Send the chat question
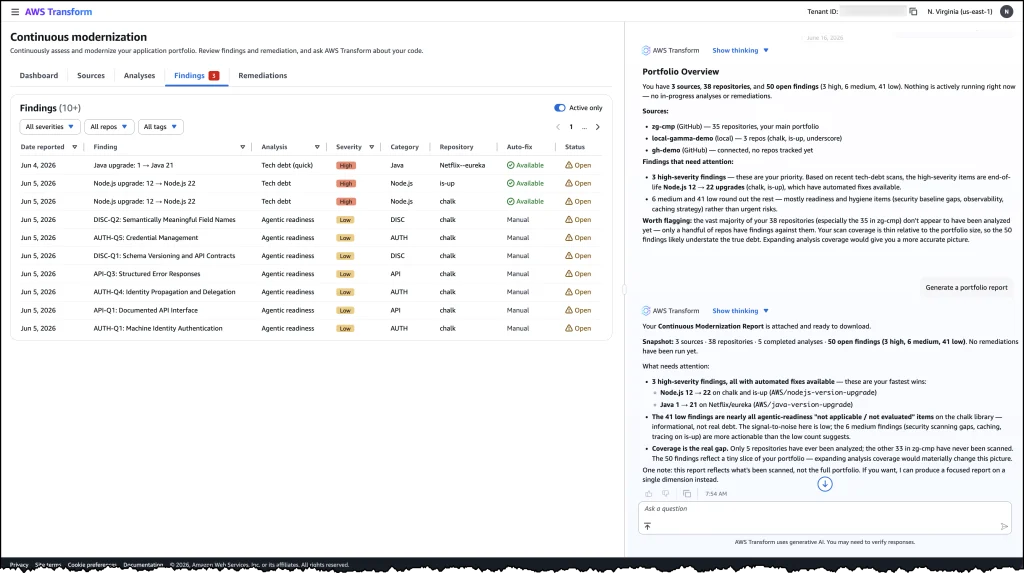The image size is (1024, 573). coord(1004,526)
